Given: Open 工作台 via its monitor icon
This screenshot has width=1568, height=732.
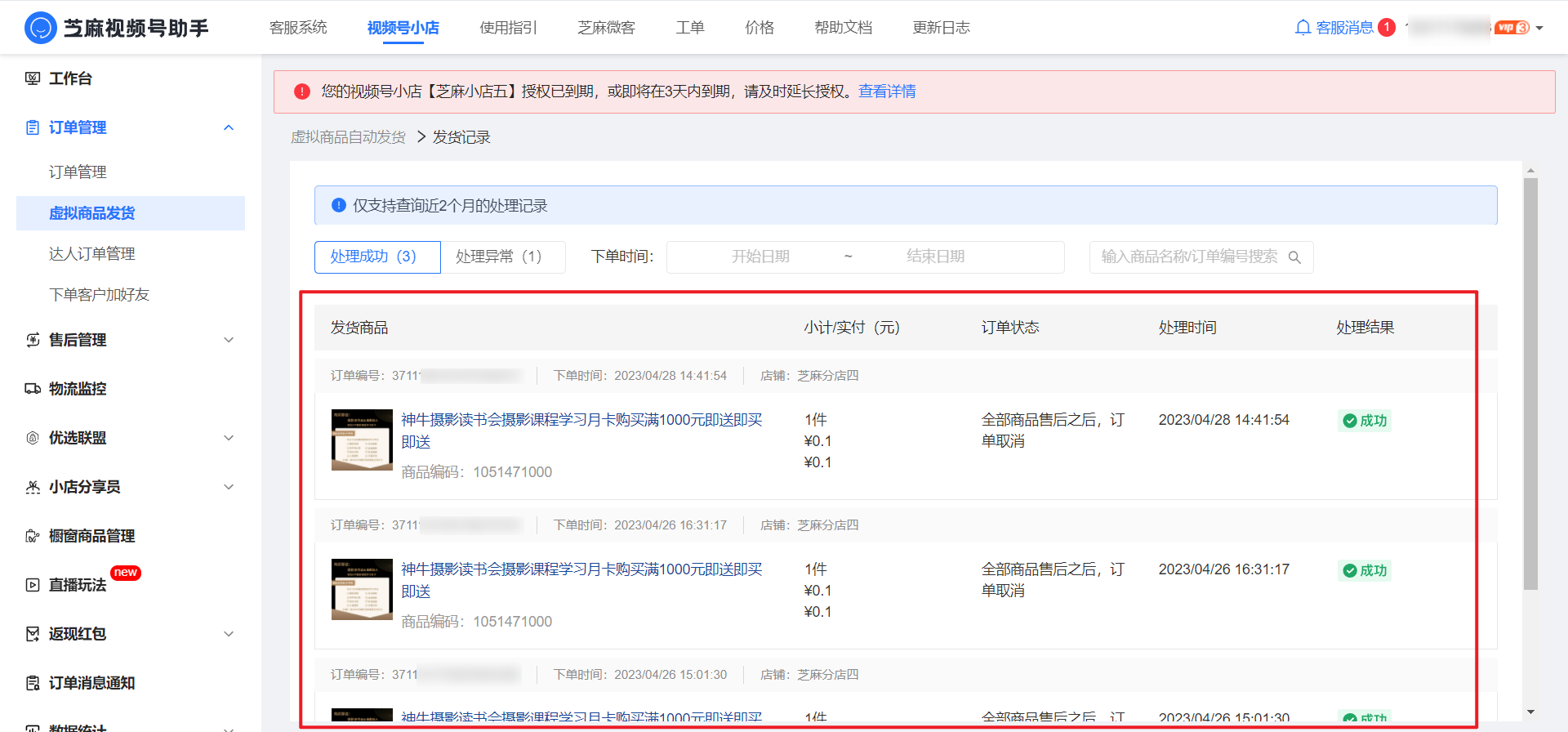Looking at the screenshot, I should (33, 78).
